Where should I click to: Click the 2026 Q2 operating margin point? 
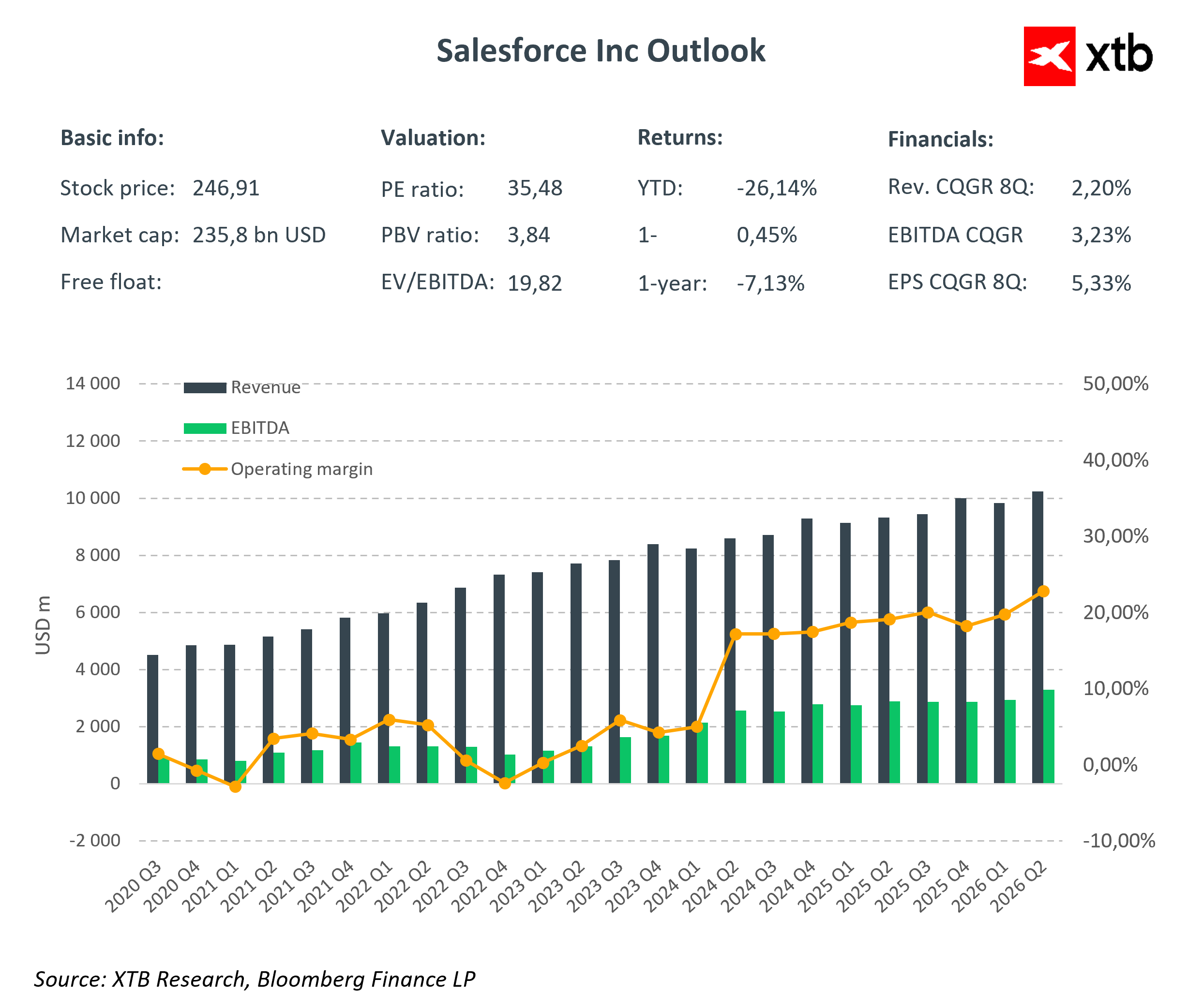pos(1043,592)
